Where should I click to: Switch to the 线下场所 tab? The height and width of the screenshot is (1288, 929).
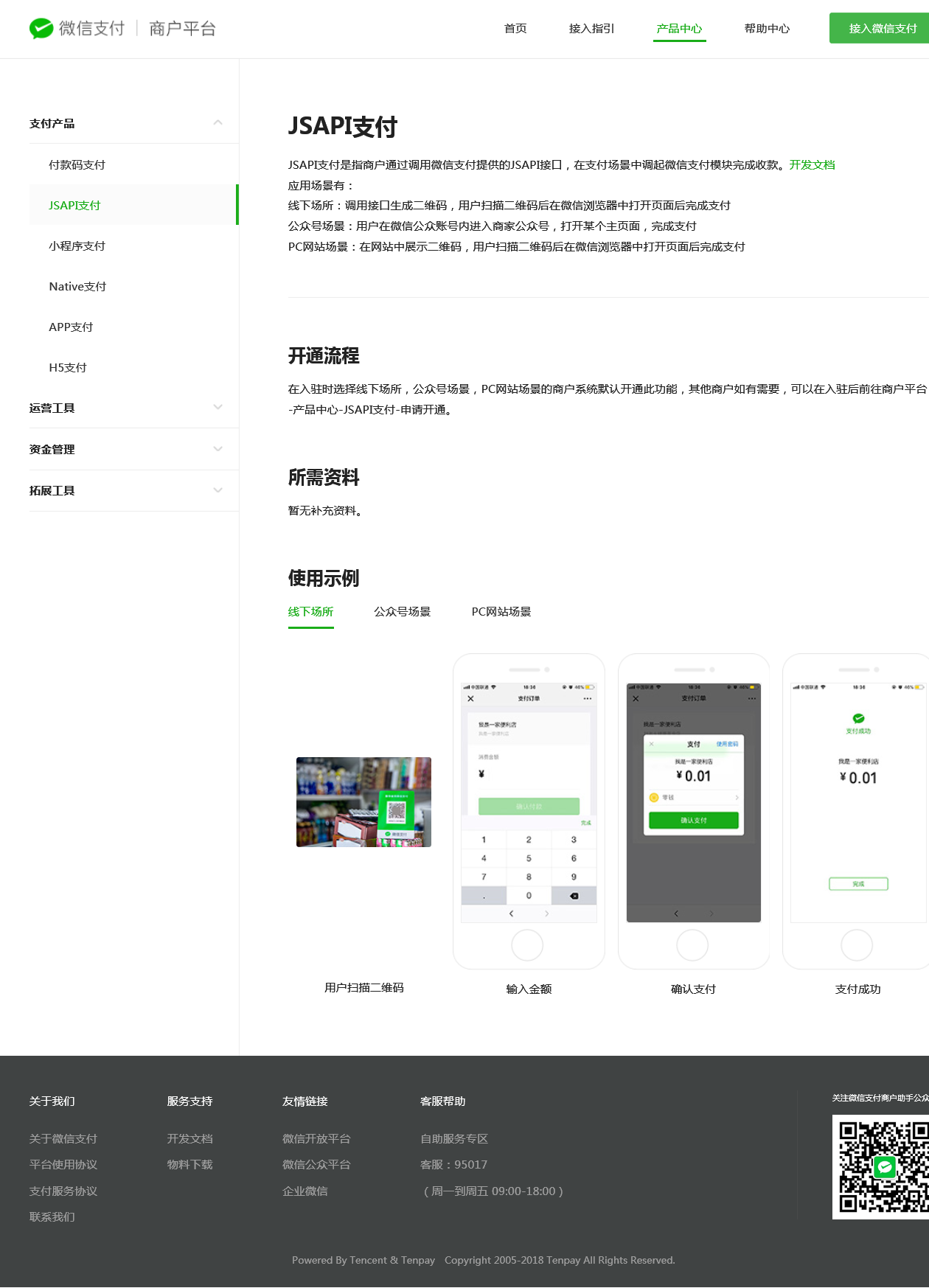click(x=310, y=611)
